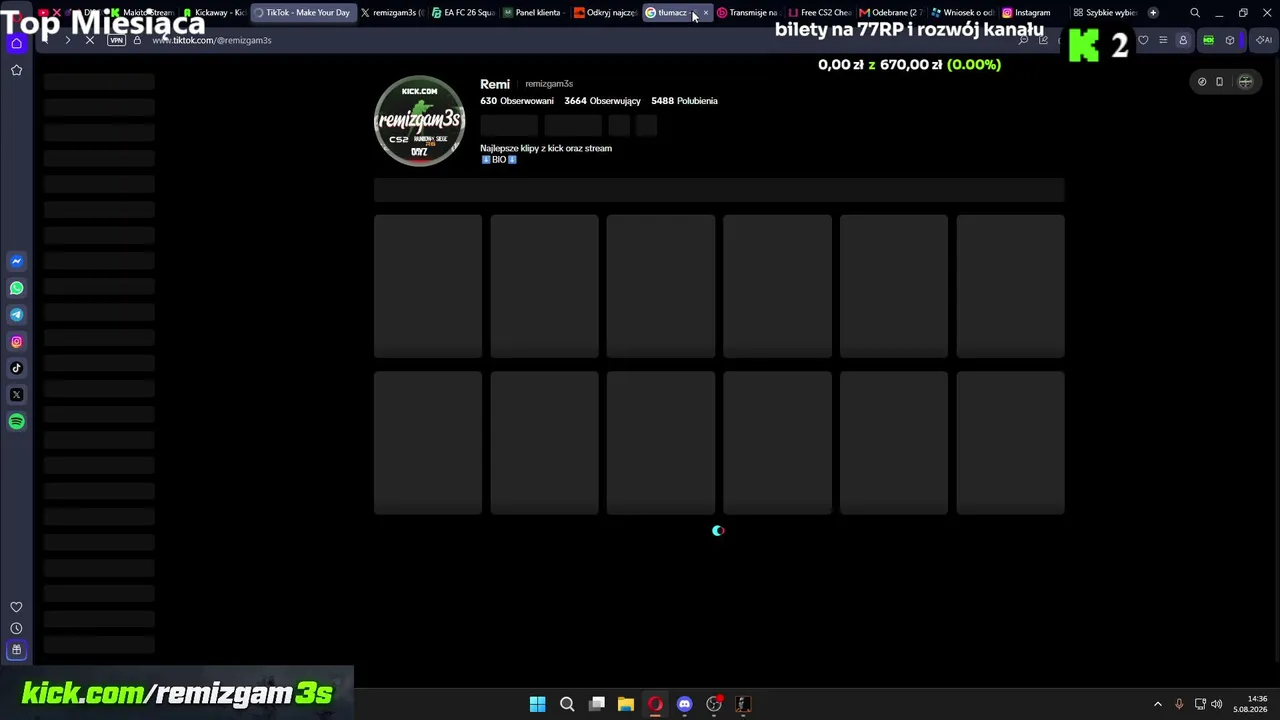Open the cube extensions icon in the toolbar
Viewport: 1280px width, 720px height.
[x=1230, y=40]
